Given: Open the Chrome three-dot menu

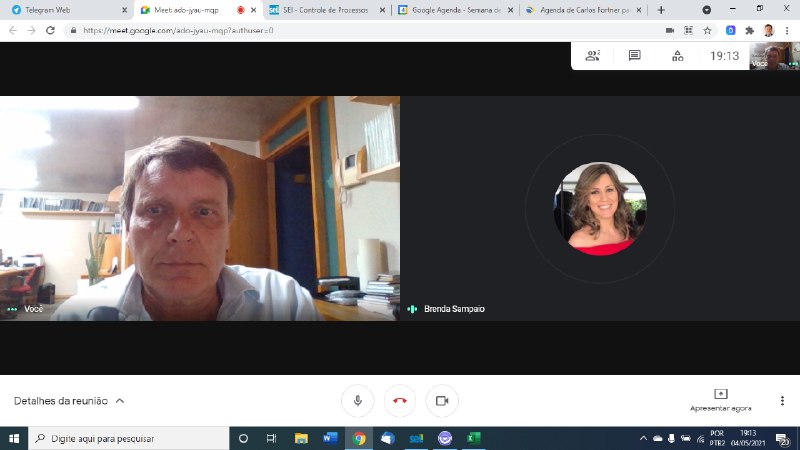Looking at the screenshot, I should [x=787, y=31].
